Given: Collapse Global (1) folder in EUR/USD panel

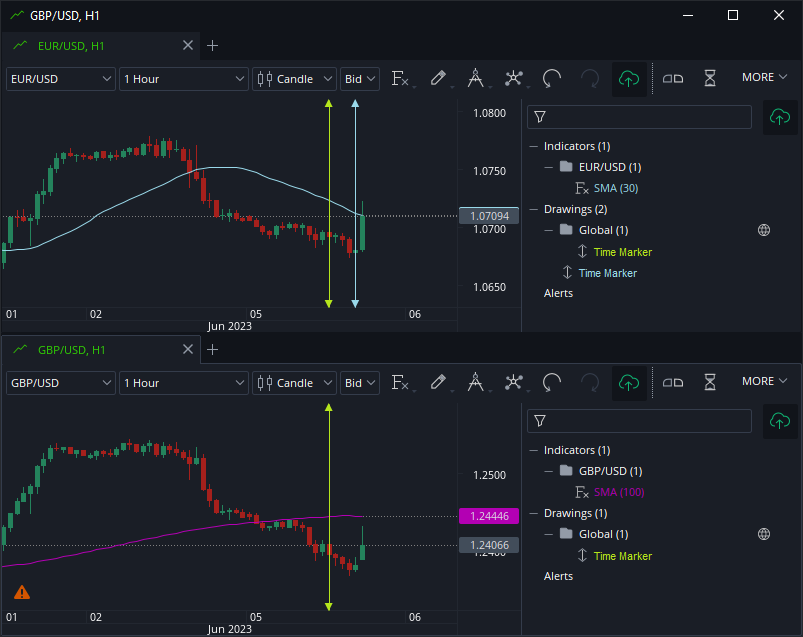Looking at the screenshot, I should pyautogui.click(x=548, y=230).
